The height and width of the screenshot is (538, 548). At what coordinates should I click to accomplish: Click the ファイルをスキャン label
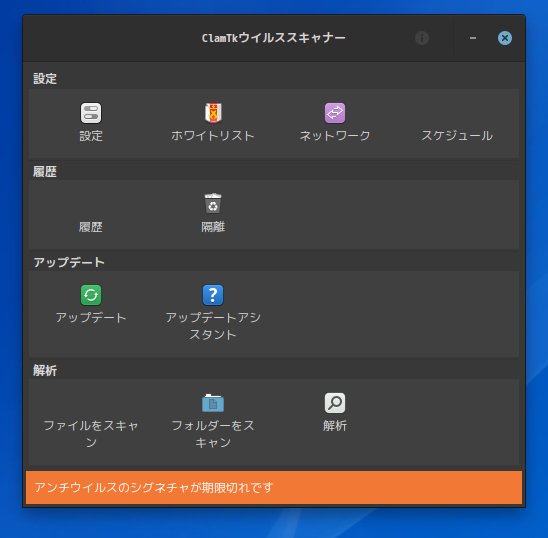pyautogui.click(x=91, y=434)
